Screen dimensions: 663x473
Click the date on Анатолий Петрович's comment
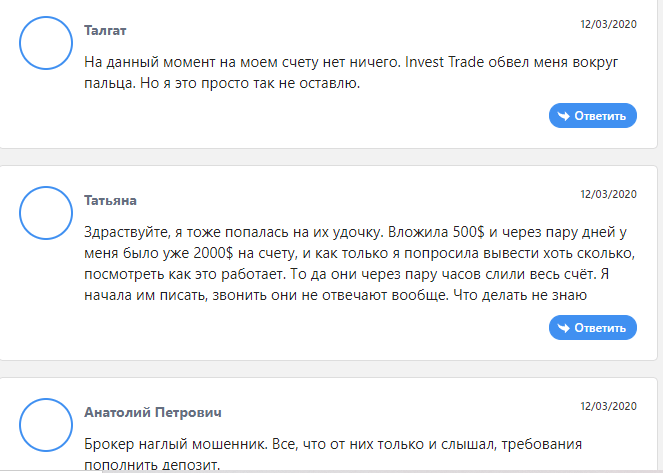(x=608, y=406)
